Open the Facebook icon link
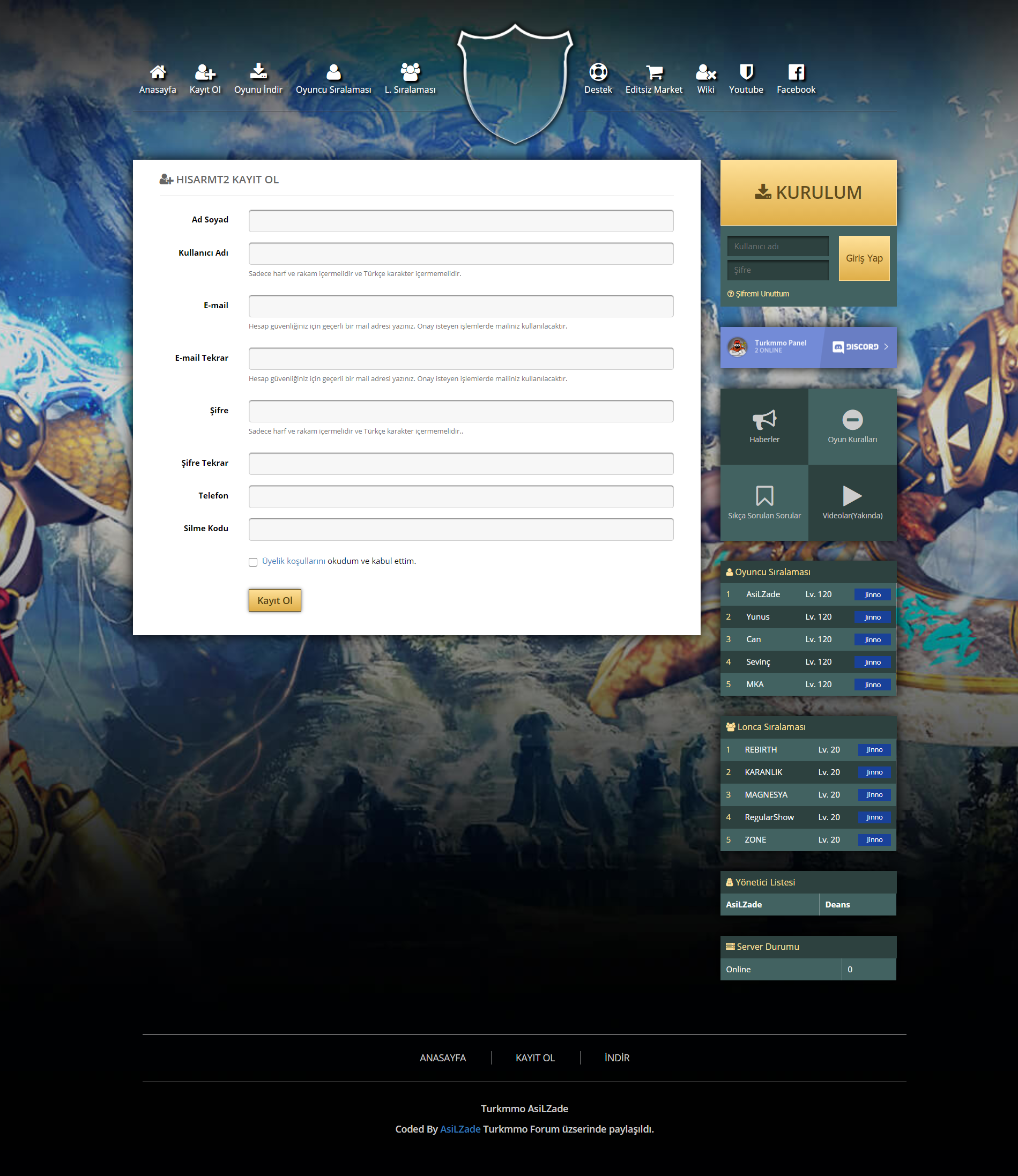1018x1176 pixels. pyautogui.click(x=796, y=72)
